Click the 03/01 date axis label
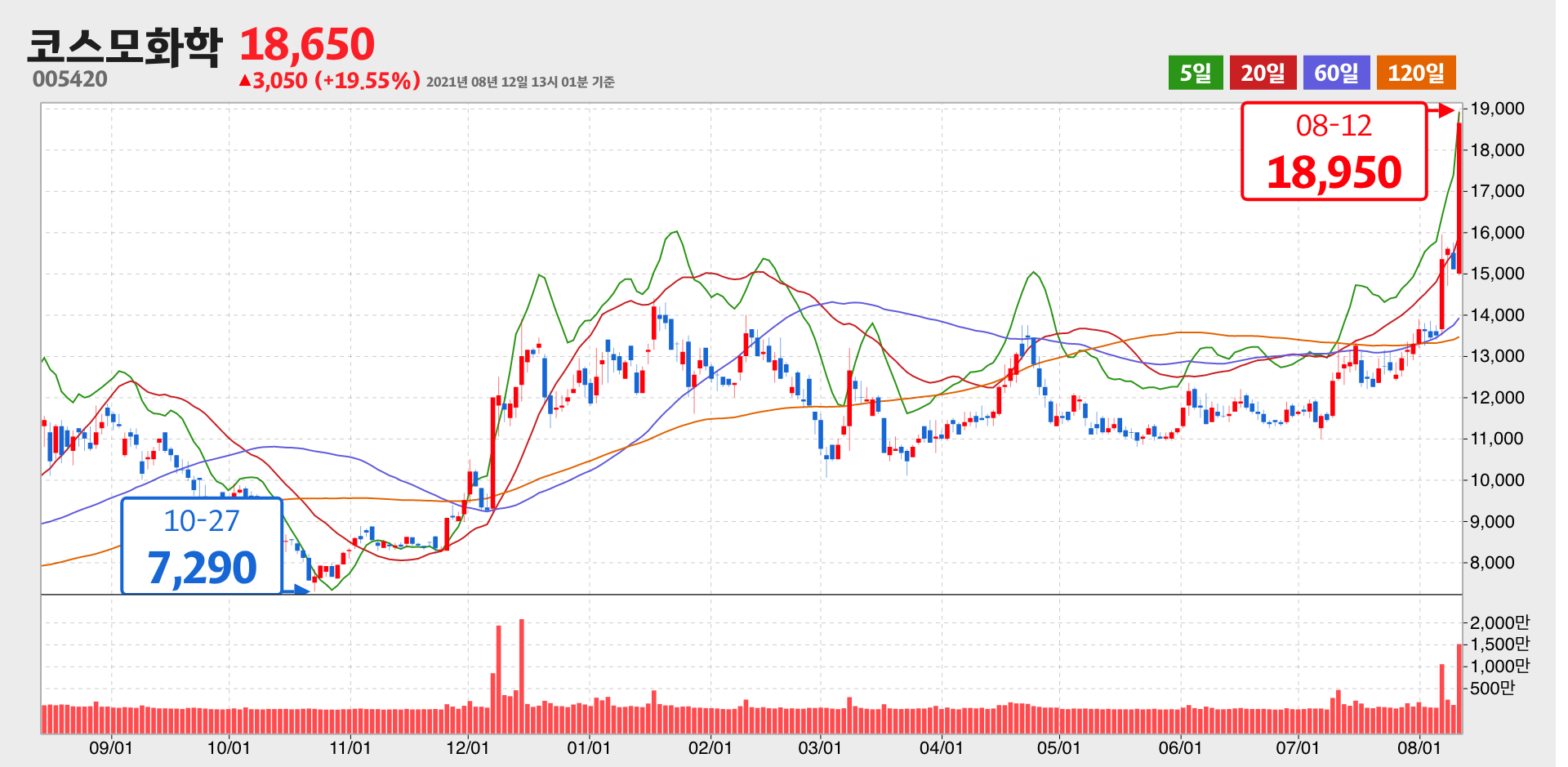The height and width of the screenshot is (767, 1568). [x=819, y=747]
